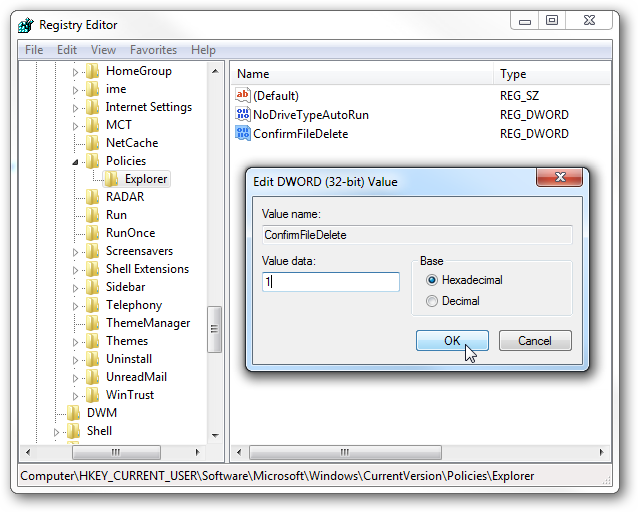Expand the HomeGroup key
The image size is (638, 512).
(75, 72)
